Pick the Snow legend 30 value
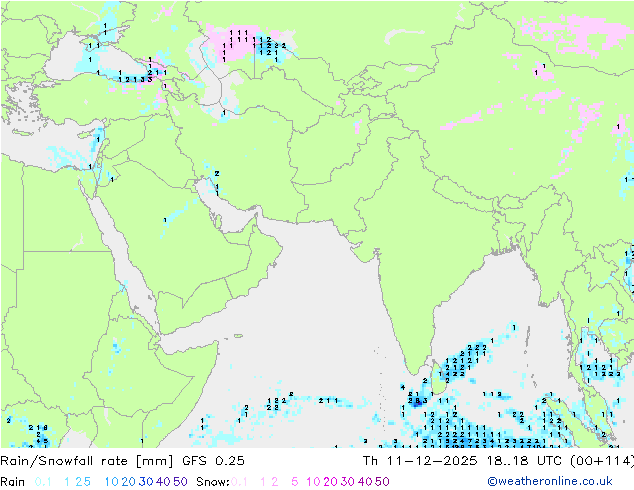The width and height of the screenshot is (634, 490). pyautogui.click(x=348, y=482)
